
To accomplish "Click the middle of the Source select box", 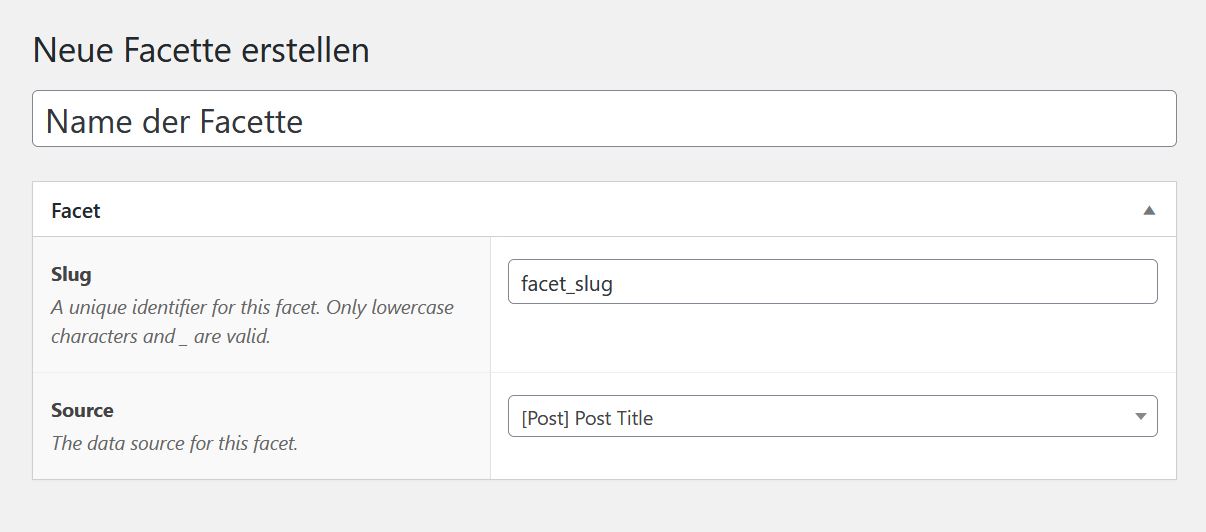I will click(832, 417).
